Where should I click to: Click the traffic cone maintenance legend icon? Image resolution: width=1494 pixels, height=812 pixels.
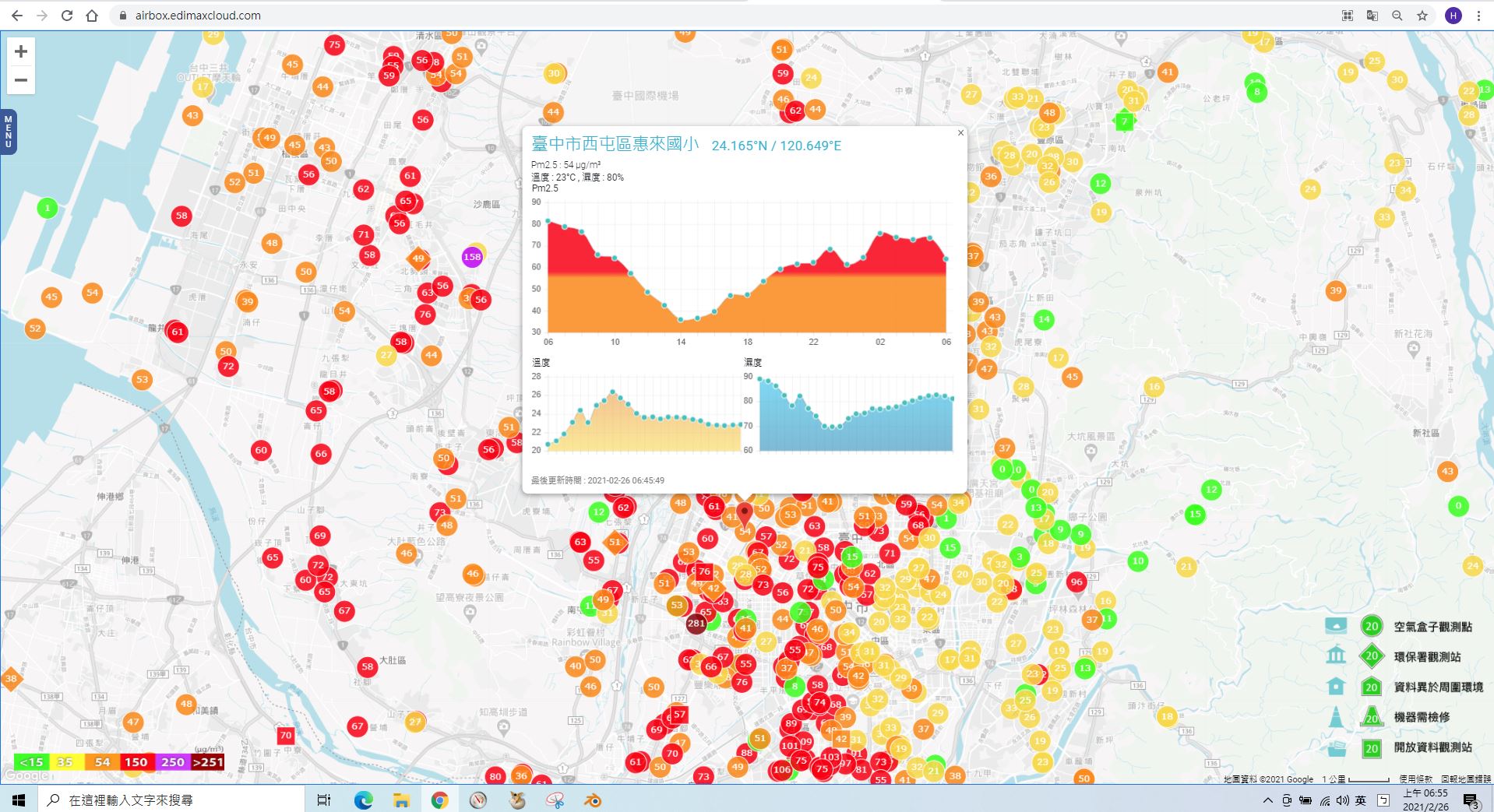[1336, 717]
